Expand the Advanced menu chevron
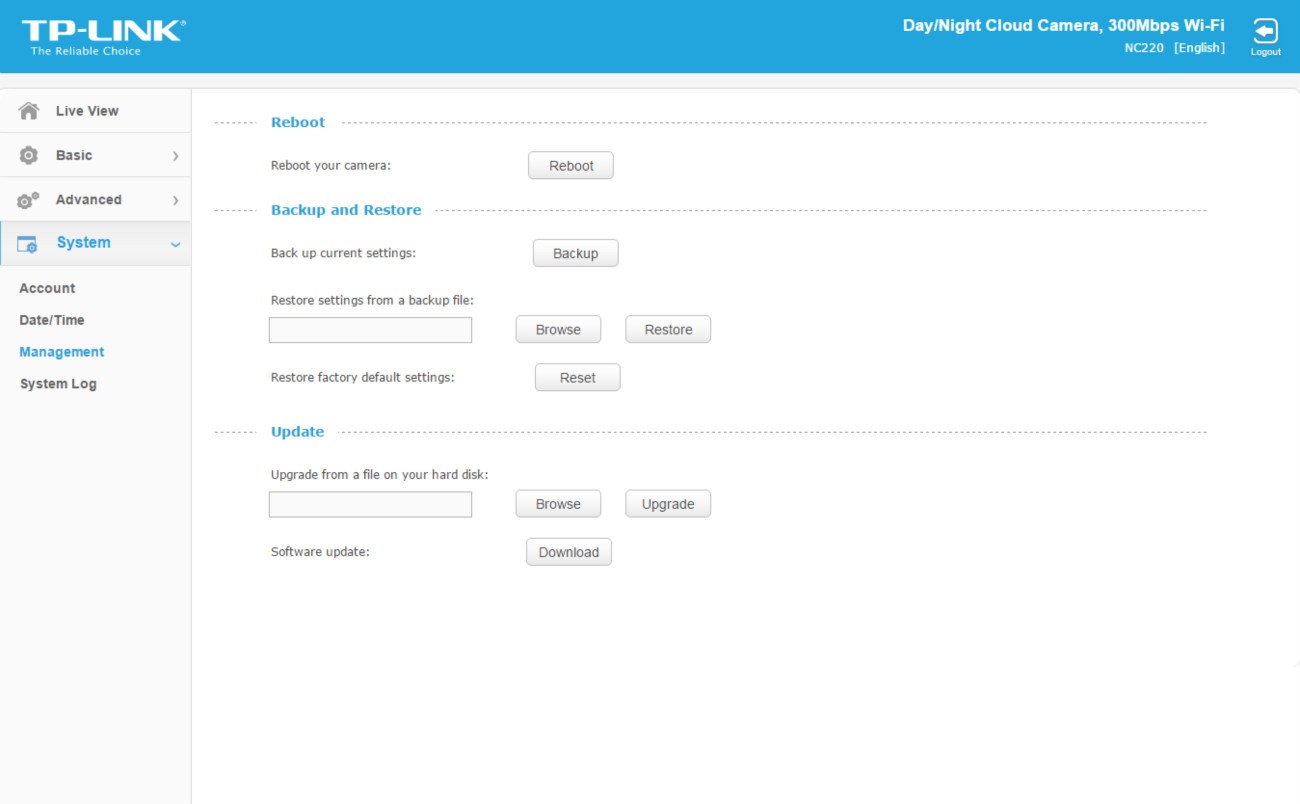1300x804 pixels. point(175,200)
